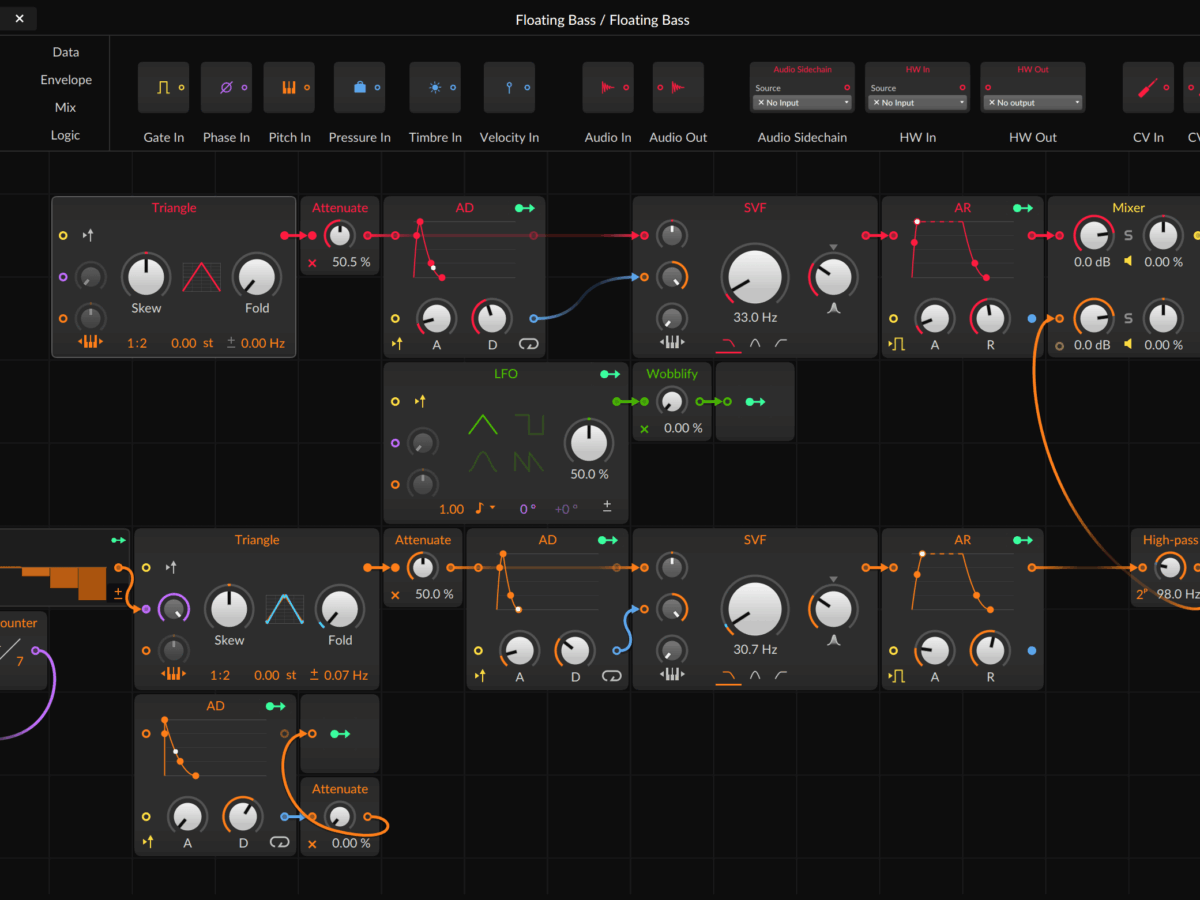Screen dimensions: 1200x900
Task: Select square waveform in the LFO
Action: coord(529,425)
